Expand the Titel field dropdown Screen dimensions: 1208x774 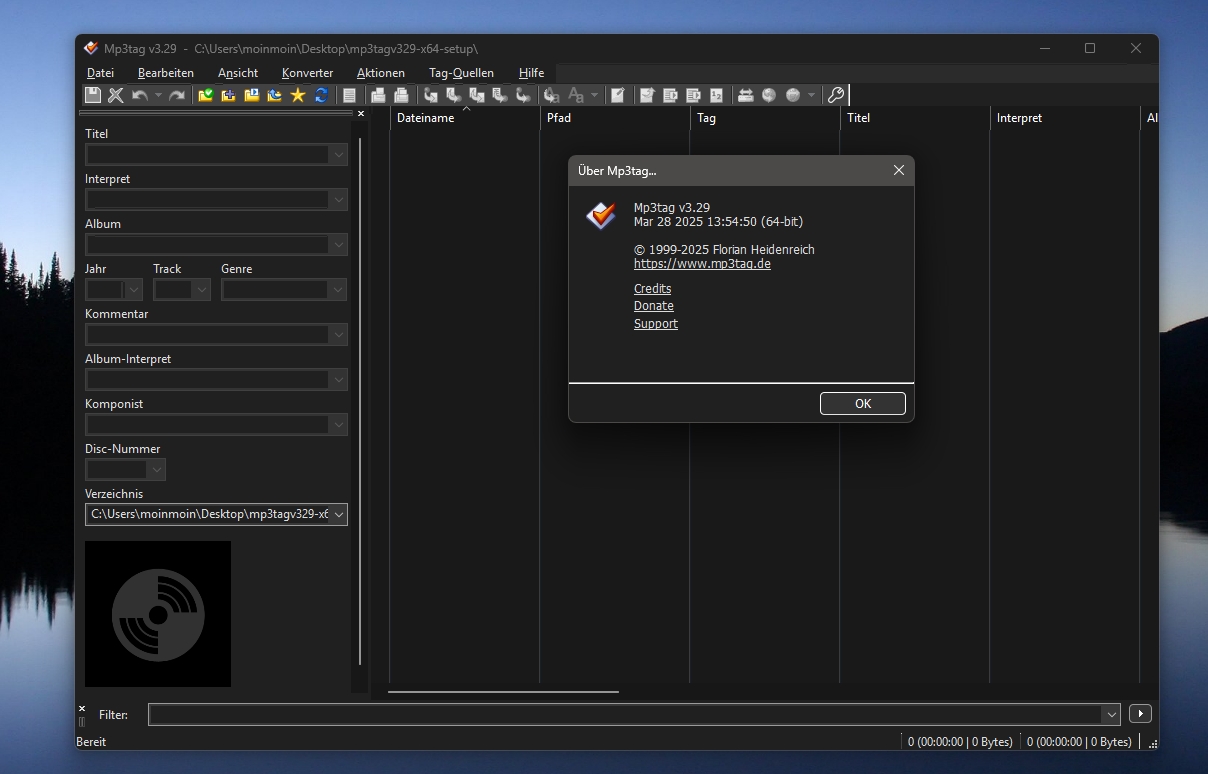click(339, 154)
